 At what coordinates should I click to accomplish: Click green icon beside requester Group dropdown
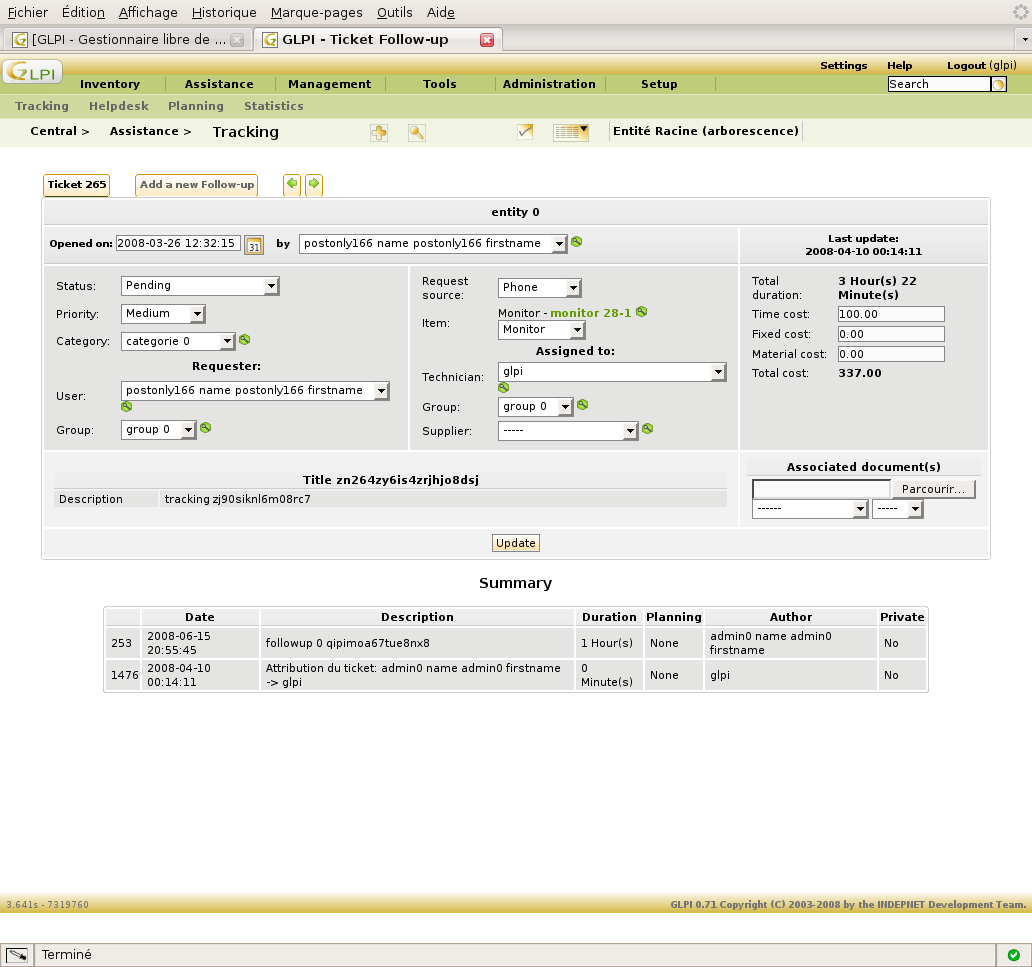[206, 428]
